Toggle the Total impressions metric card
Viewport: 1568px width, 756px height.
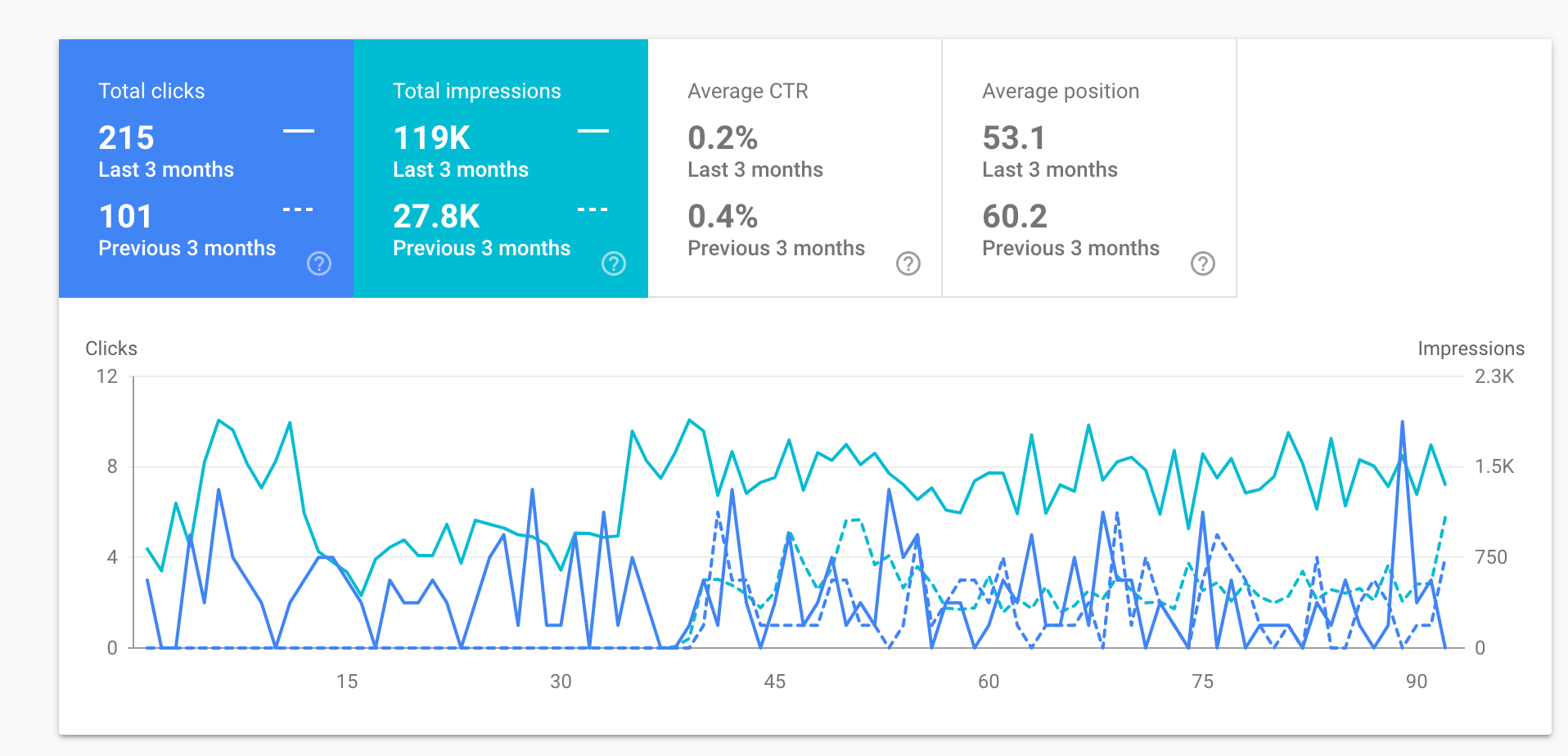tap(501, 169)
